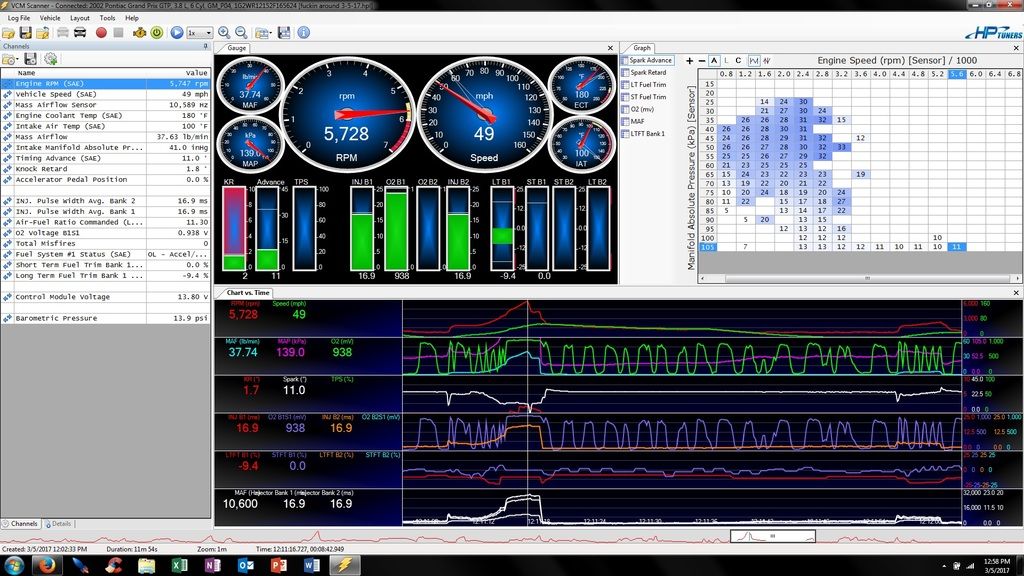
Task: Close the Chart vs. Time panel
Action: [x=1016, y=293]
